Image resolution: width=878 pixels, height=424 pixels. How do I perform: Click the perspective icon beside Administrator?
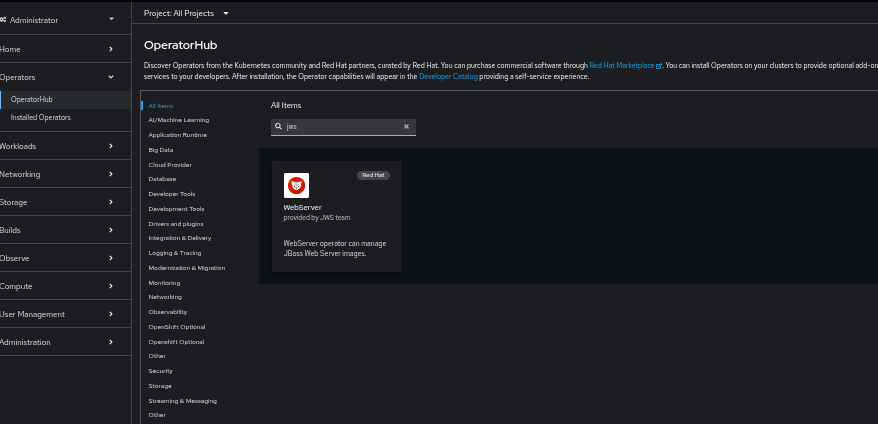pyautogui.click(x=3, y=20)
